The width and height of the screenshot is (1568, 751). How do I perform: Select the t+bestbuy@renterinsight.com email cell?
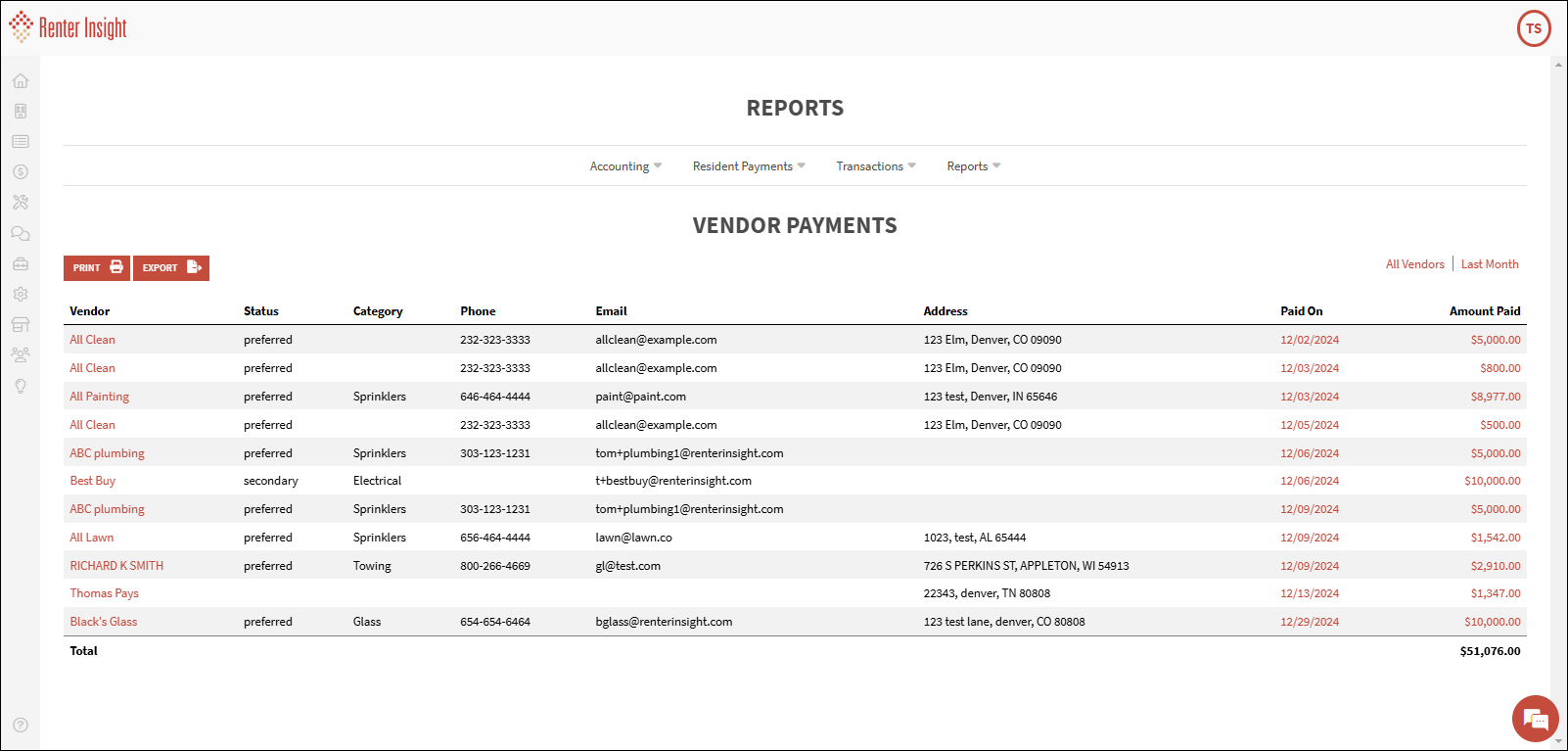click(x=673, y=481)
